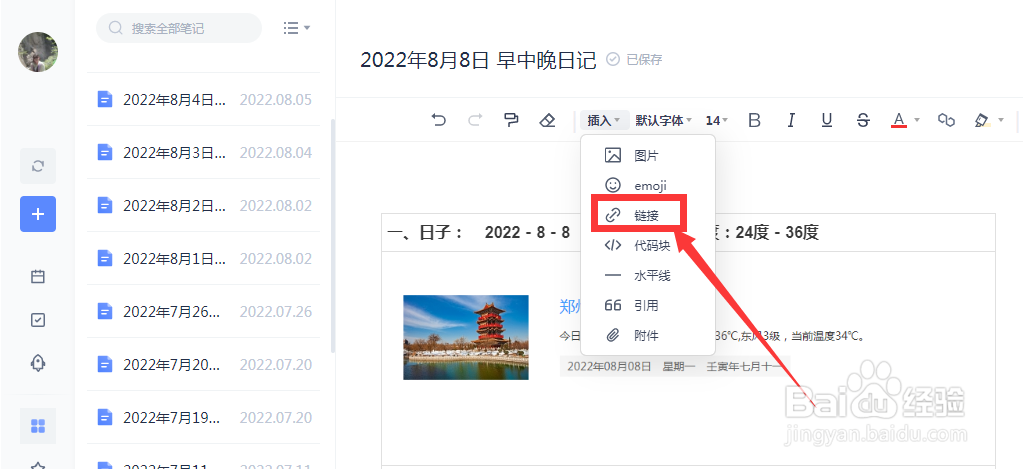
Task: Click the pagoda weather thumbnail image
Action: (x=466, y=337)
